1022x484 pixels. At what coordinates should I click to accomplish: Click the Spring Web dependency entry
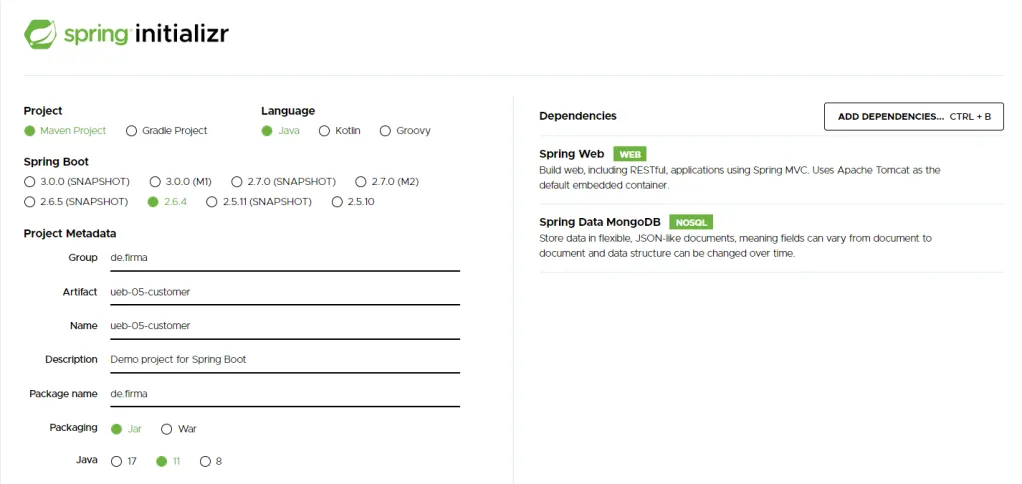point(772,171)
